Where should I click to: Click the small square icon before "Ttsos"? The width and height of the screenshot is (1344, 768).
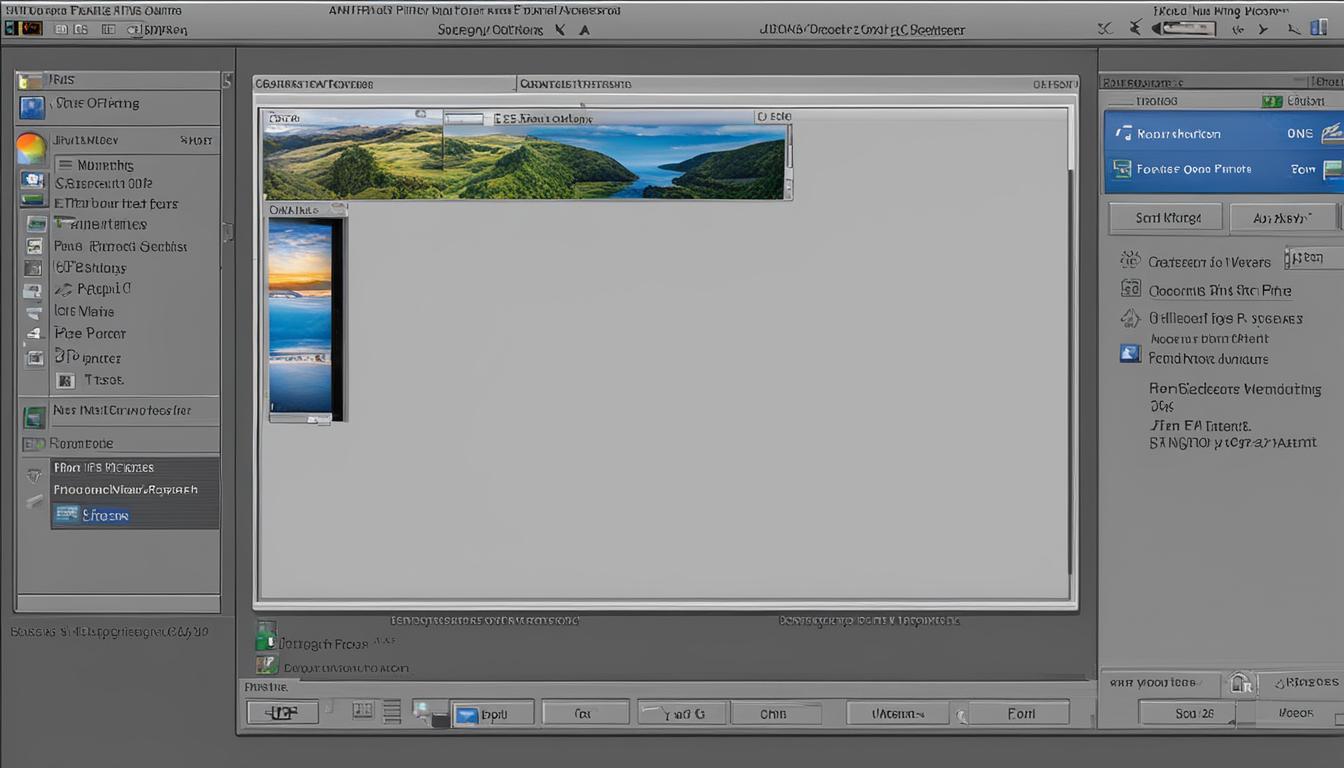pyautogui.click(x=65, y=380)
